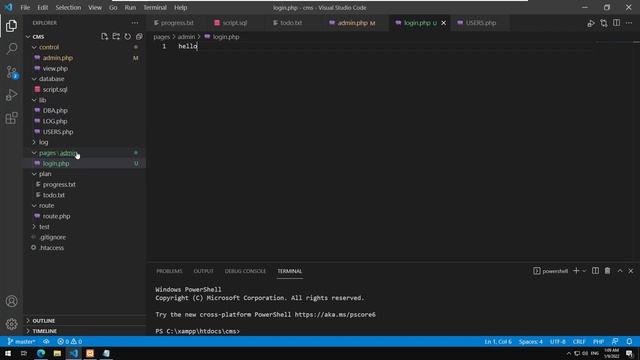This screenshot has width=640, height=360.
Task: Click the feedback icon in status bar
Action: tap(615, 342)
